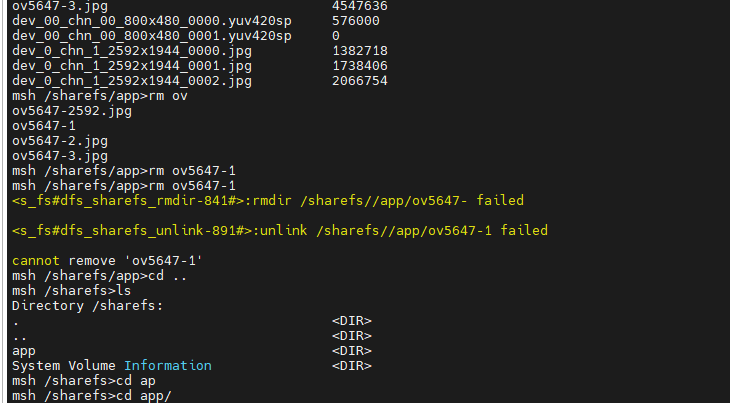Click the 'app' directory entry in the listing
Viewport: 730px width, 403px height.
(24, 351)
